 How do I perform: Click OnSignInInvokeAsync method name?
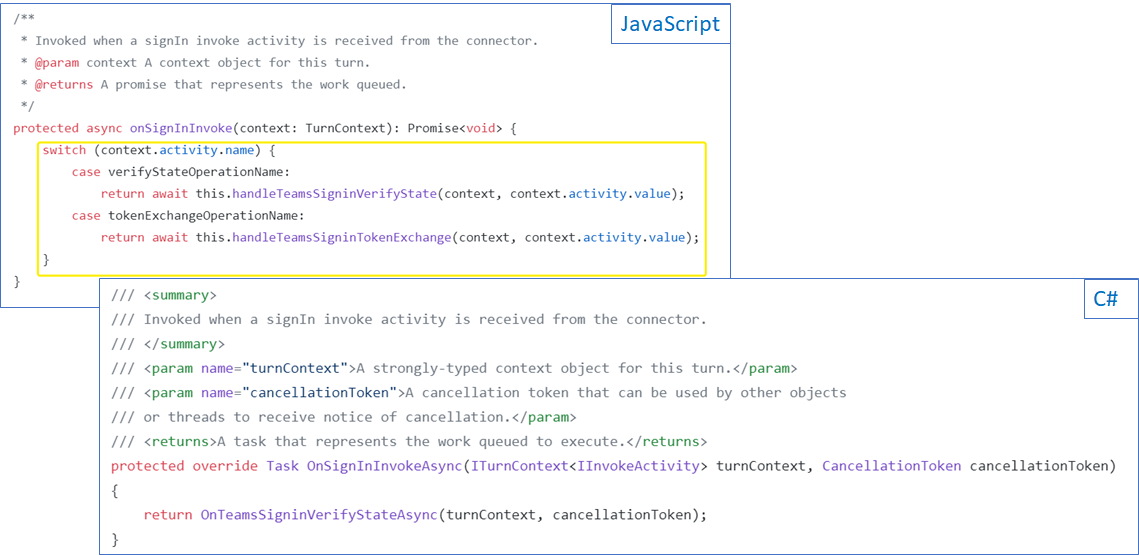385,466
